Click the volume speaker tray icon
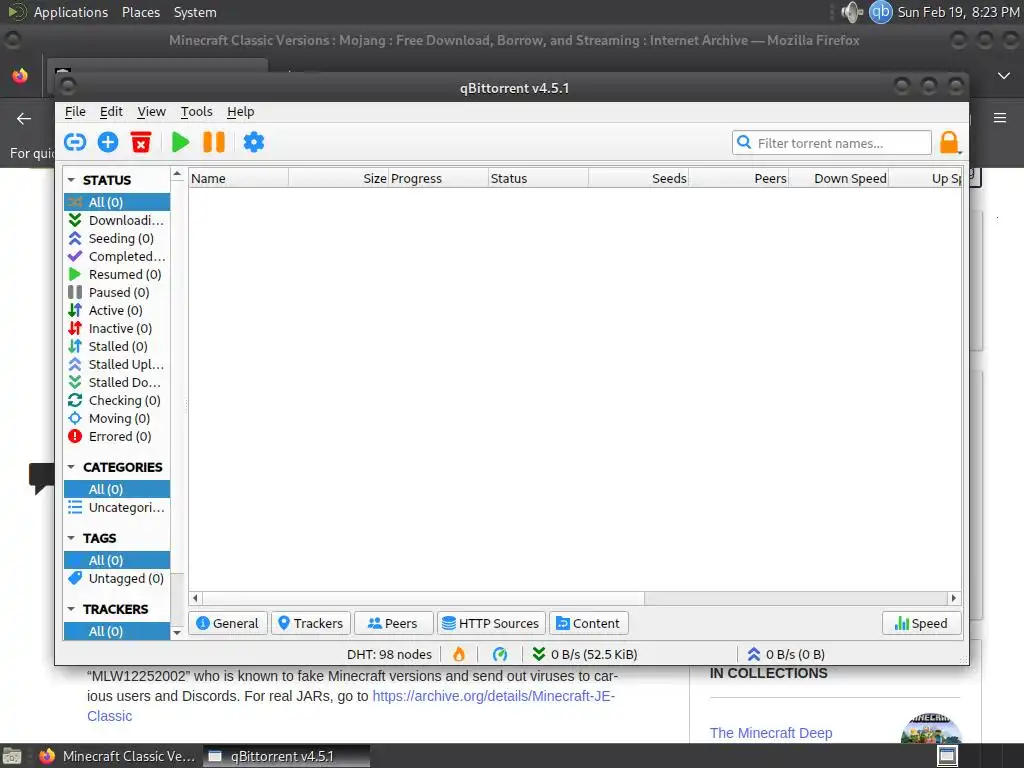Image resolution: width=1024 pixels, height=768 pixels. coord(852,12)
